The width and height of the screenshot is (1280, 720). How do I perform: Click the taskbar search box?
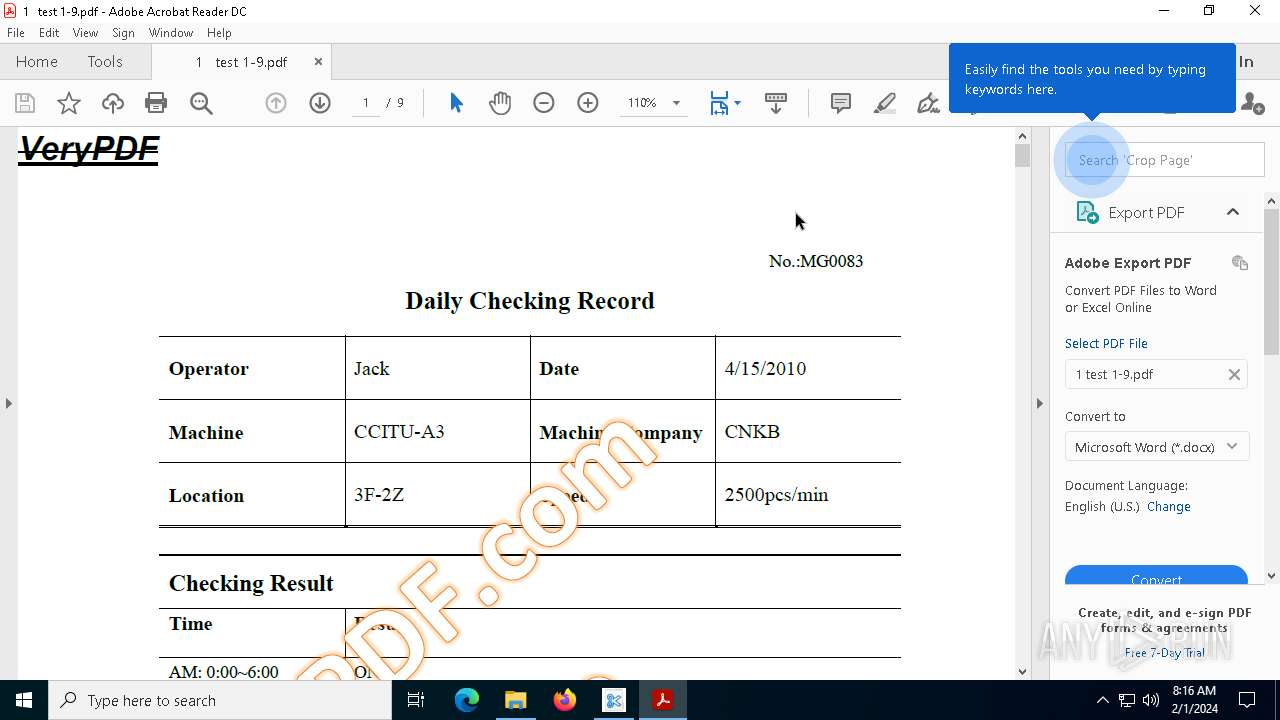tap(220, 700)
